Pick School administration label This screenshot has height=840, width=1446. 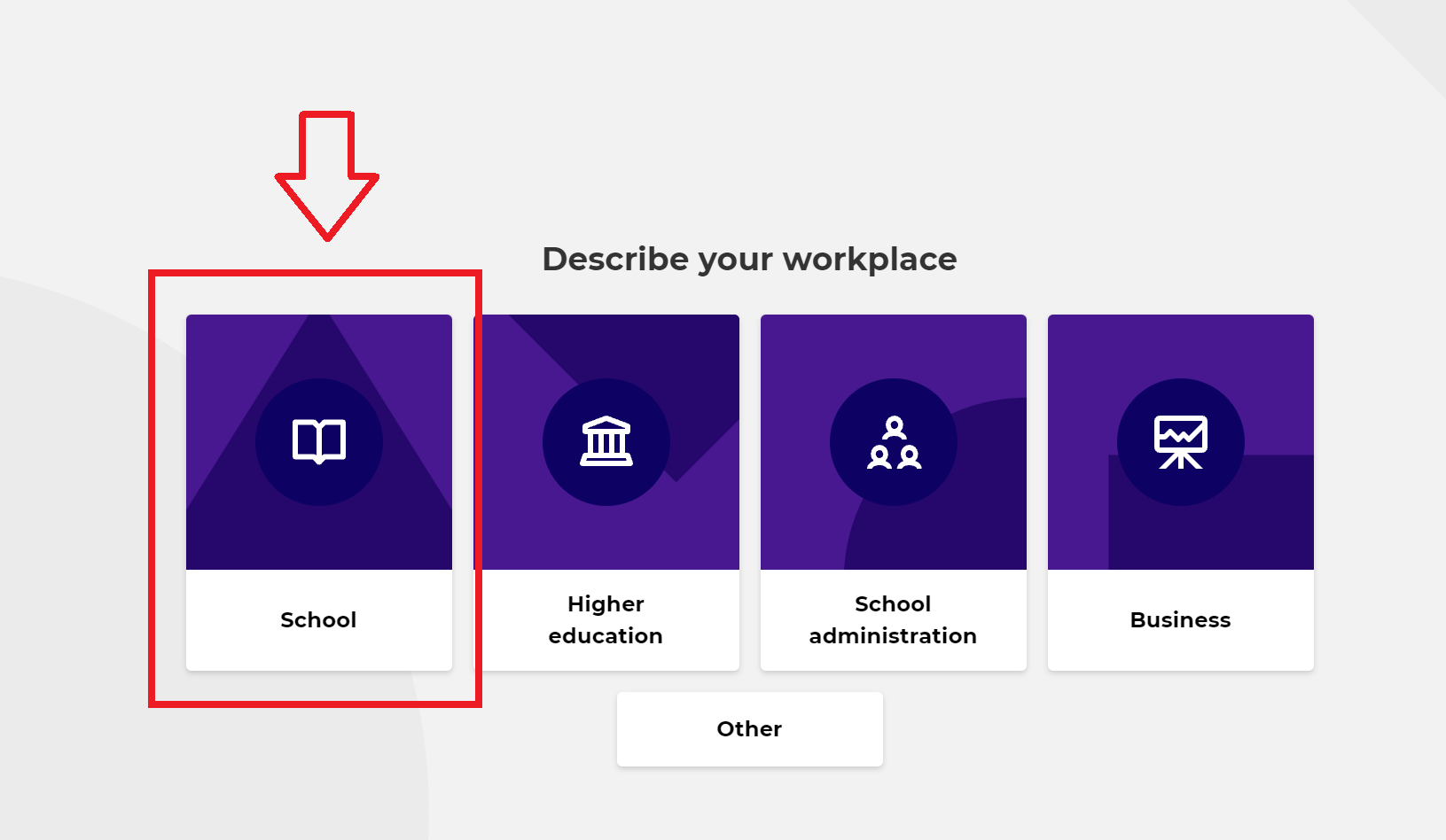[x=893, y=619]
